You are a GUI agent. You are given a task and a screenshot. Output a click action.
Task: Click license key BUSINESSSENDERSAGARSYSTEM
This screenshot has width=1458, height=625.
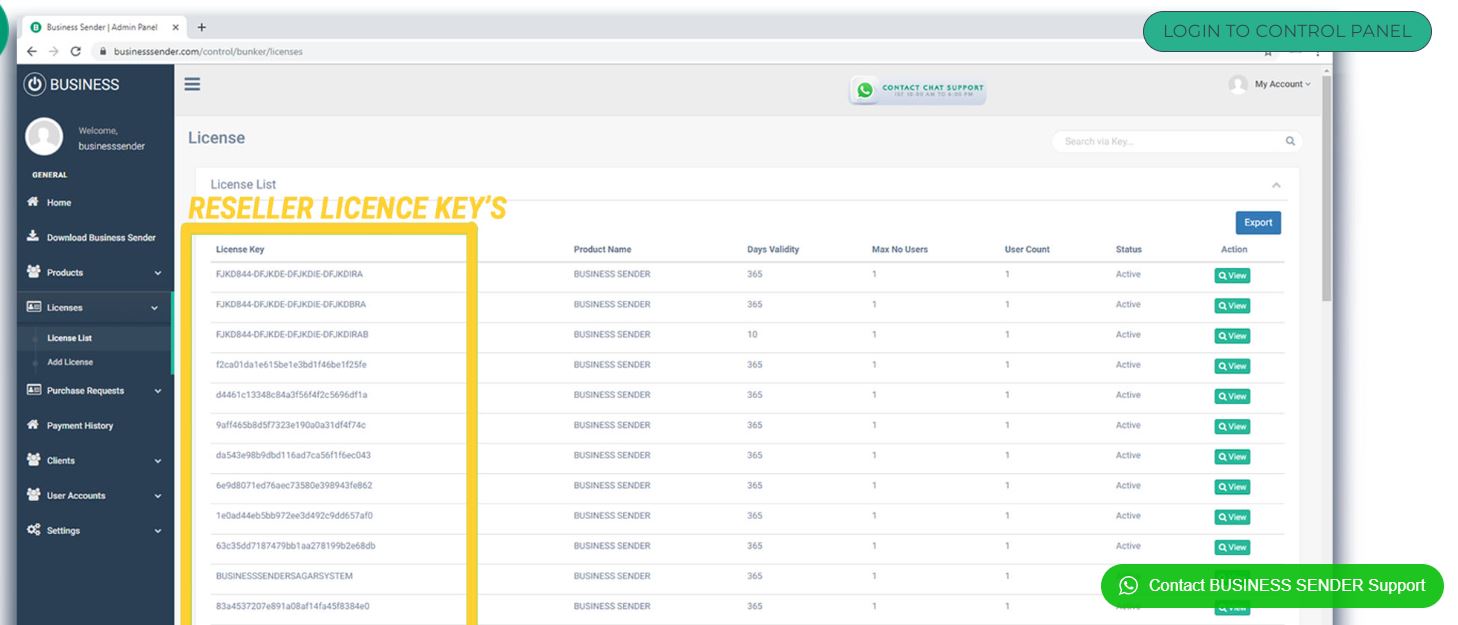(x=284, y=576)
